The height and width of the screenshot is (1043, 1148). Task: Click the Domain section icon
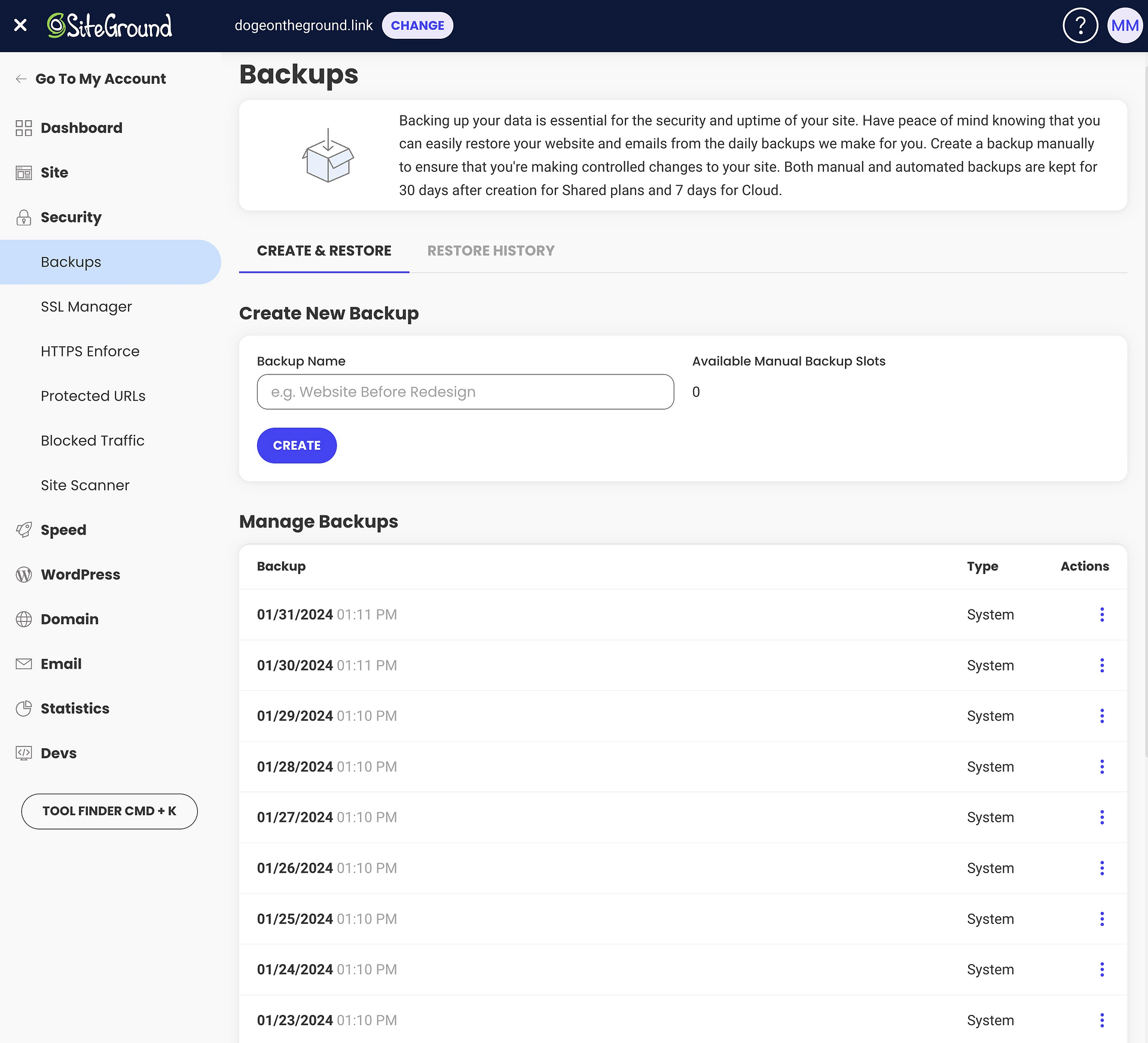point(24,619)
